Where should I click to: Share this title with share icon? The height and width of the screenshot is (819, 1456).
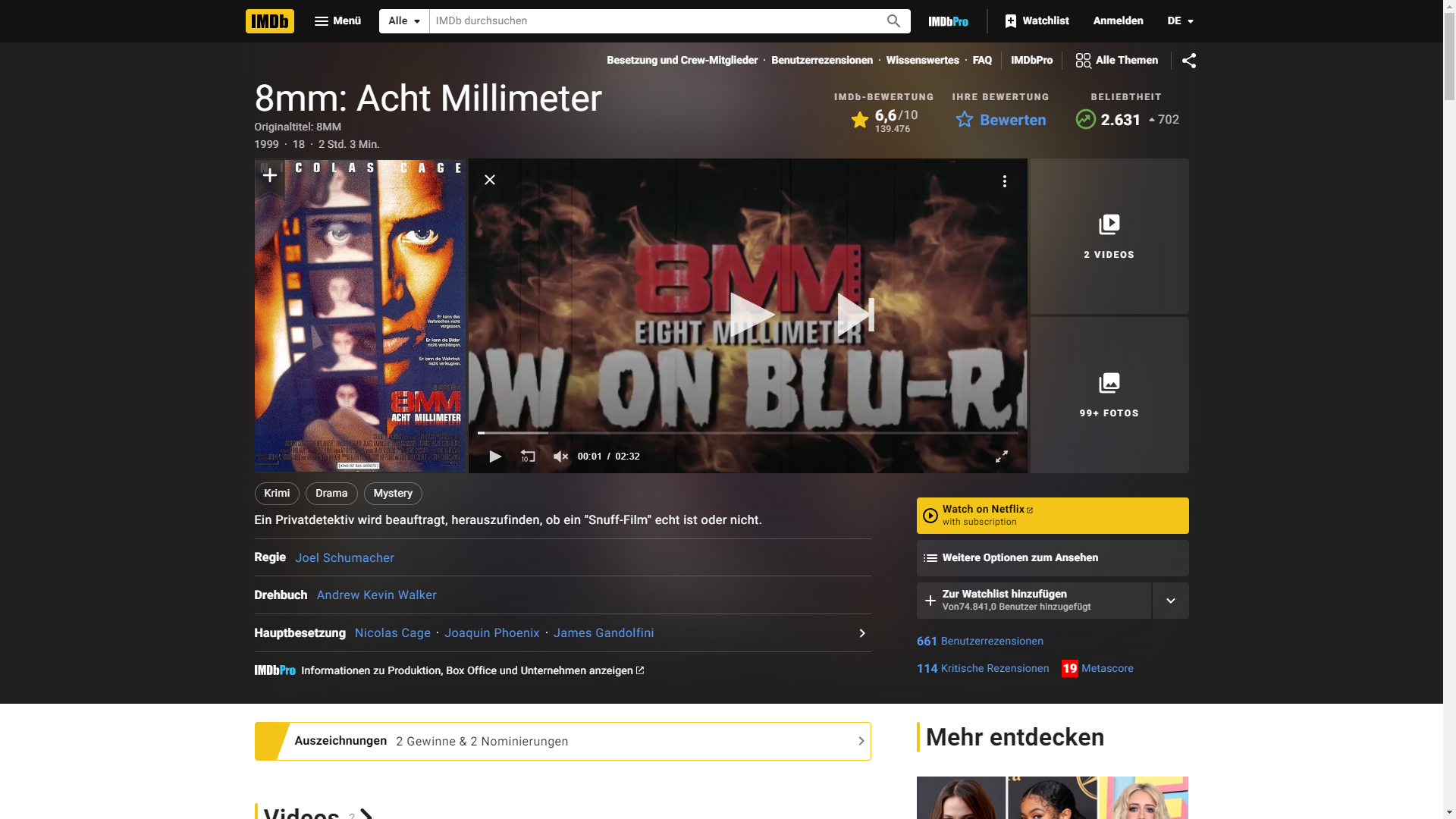1188,61
